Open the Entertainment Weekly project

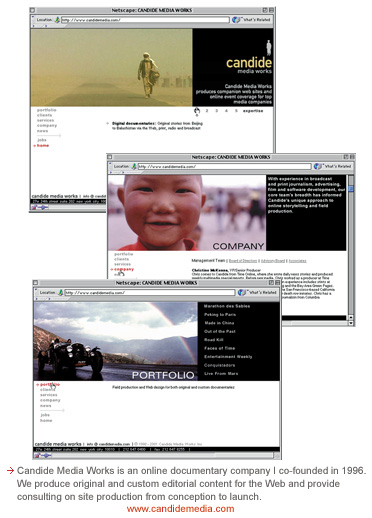(x=228, y=357)
